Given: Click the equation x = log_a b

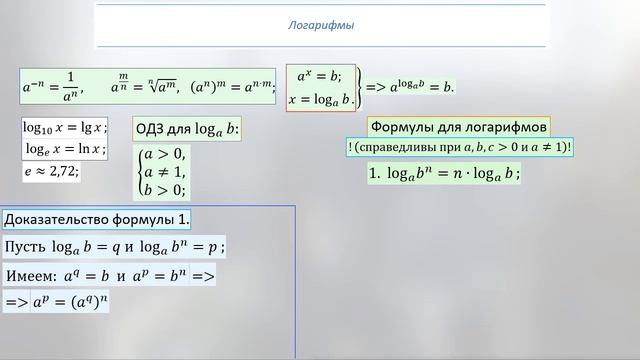Looking at the screenshot, I should (321, 100).
